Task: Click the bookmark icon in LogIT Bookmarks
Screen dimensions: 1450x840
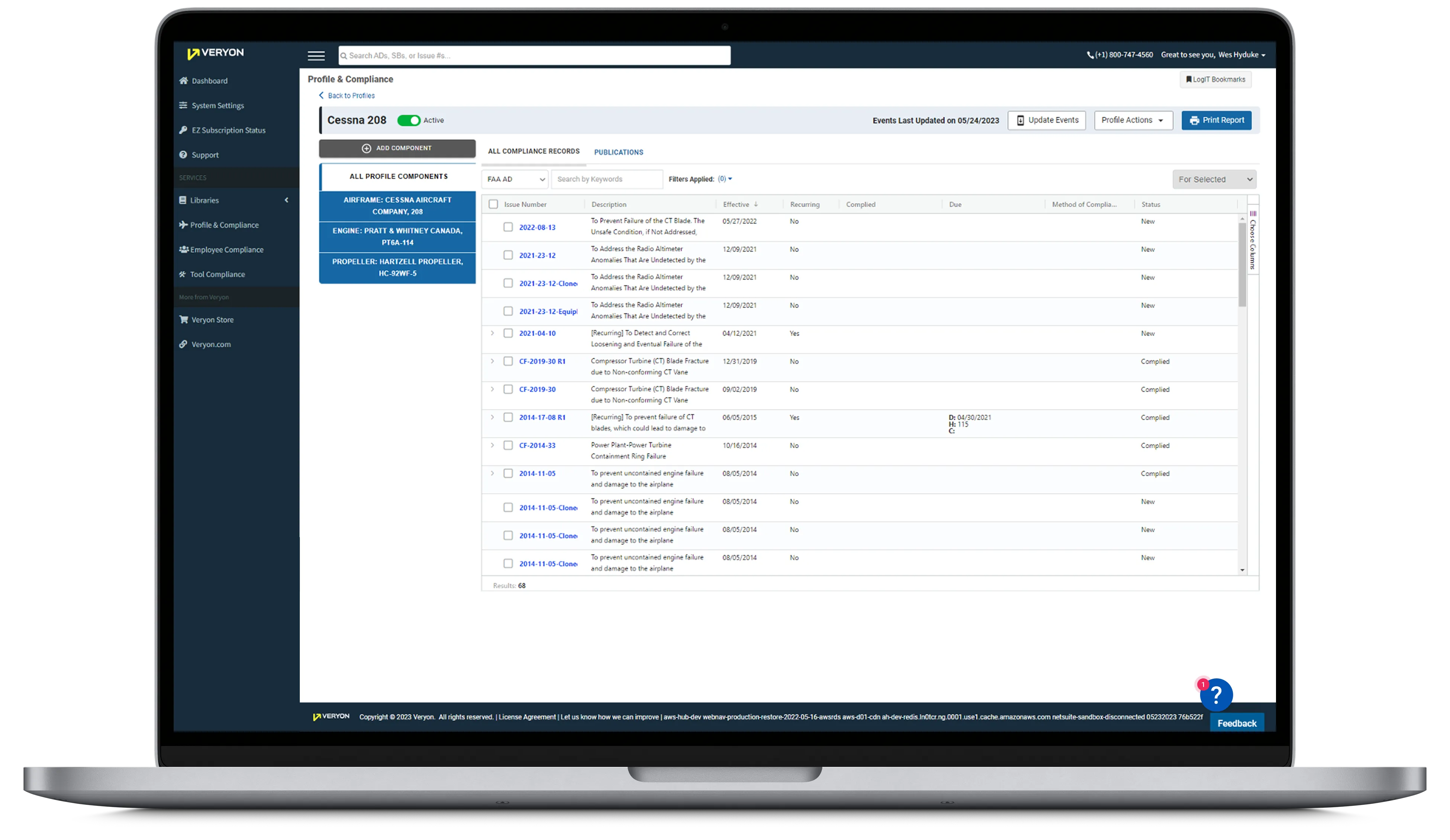Action: pyautogui.click(x=1189, y=80)
